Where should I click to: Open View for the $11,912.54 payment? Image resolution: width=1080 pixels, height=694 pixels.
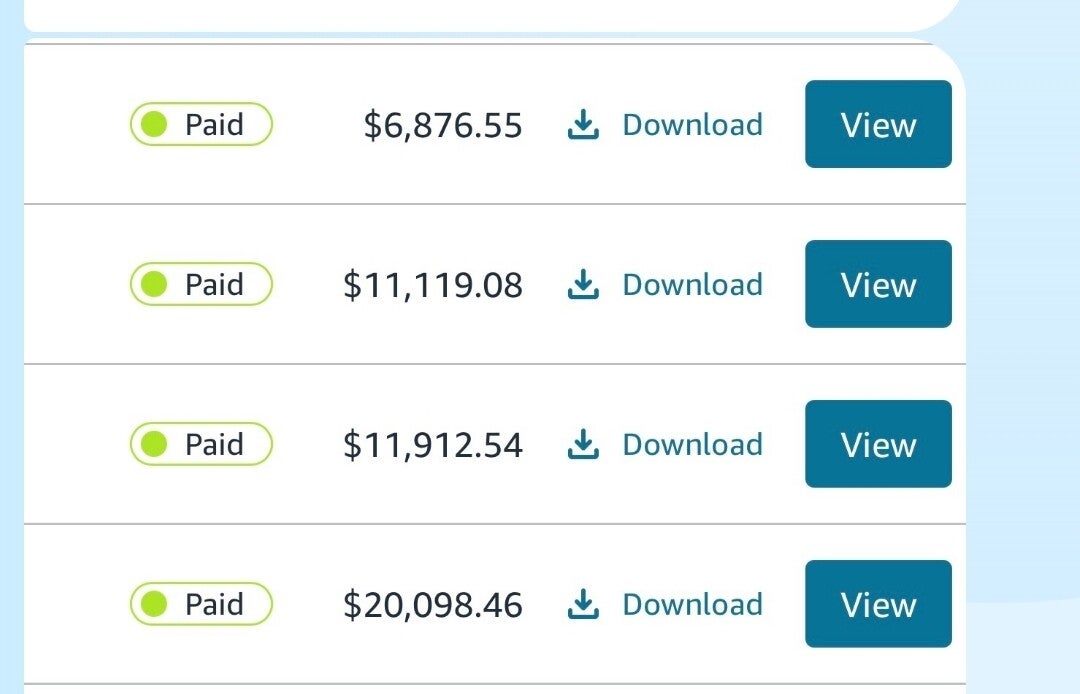(878, 445)
